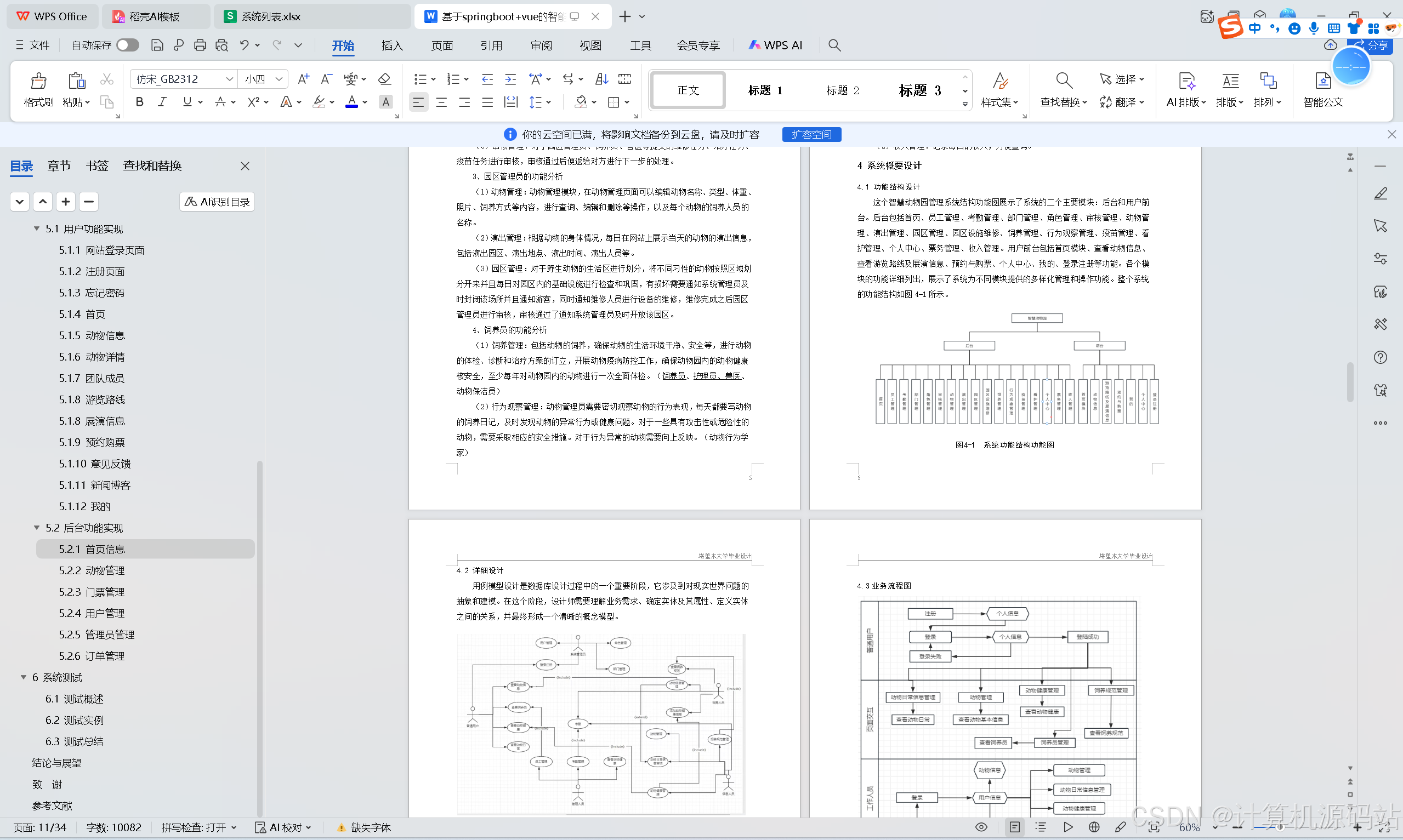Click the Print icon in quick toolbar

point(200,45)
